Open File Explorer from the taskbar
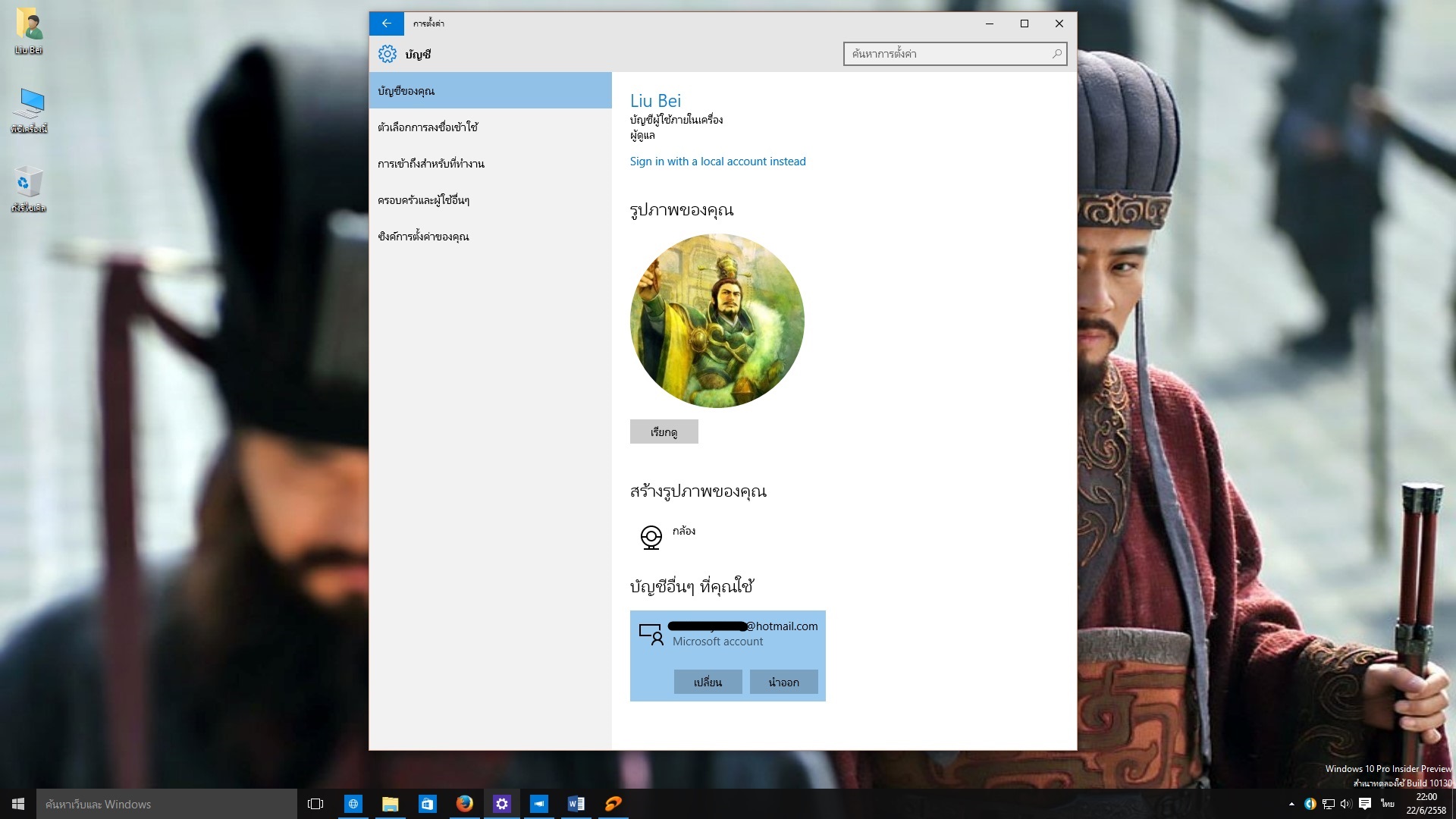1456x819 pixels. point(390,804)
